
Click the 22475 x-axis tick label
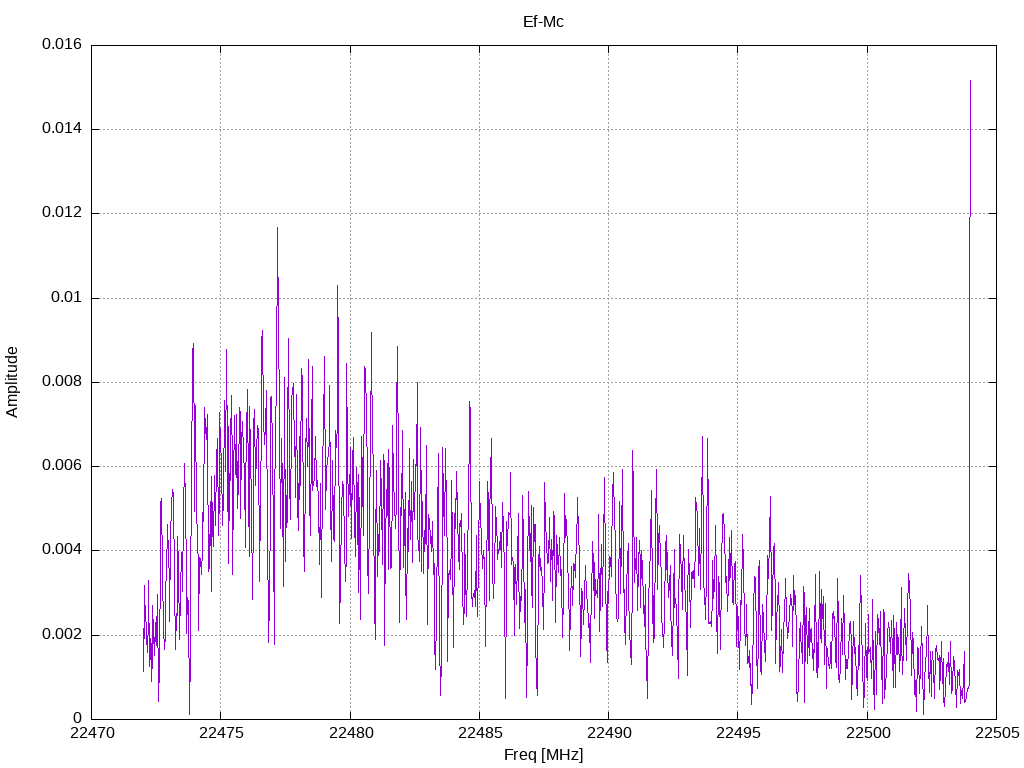click(x=221, y=733)
